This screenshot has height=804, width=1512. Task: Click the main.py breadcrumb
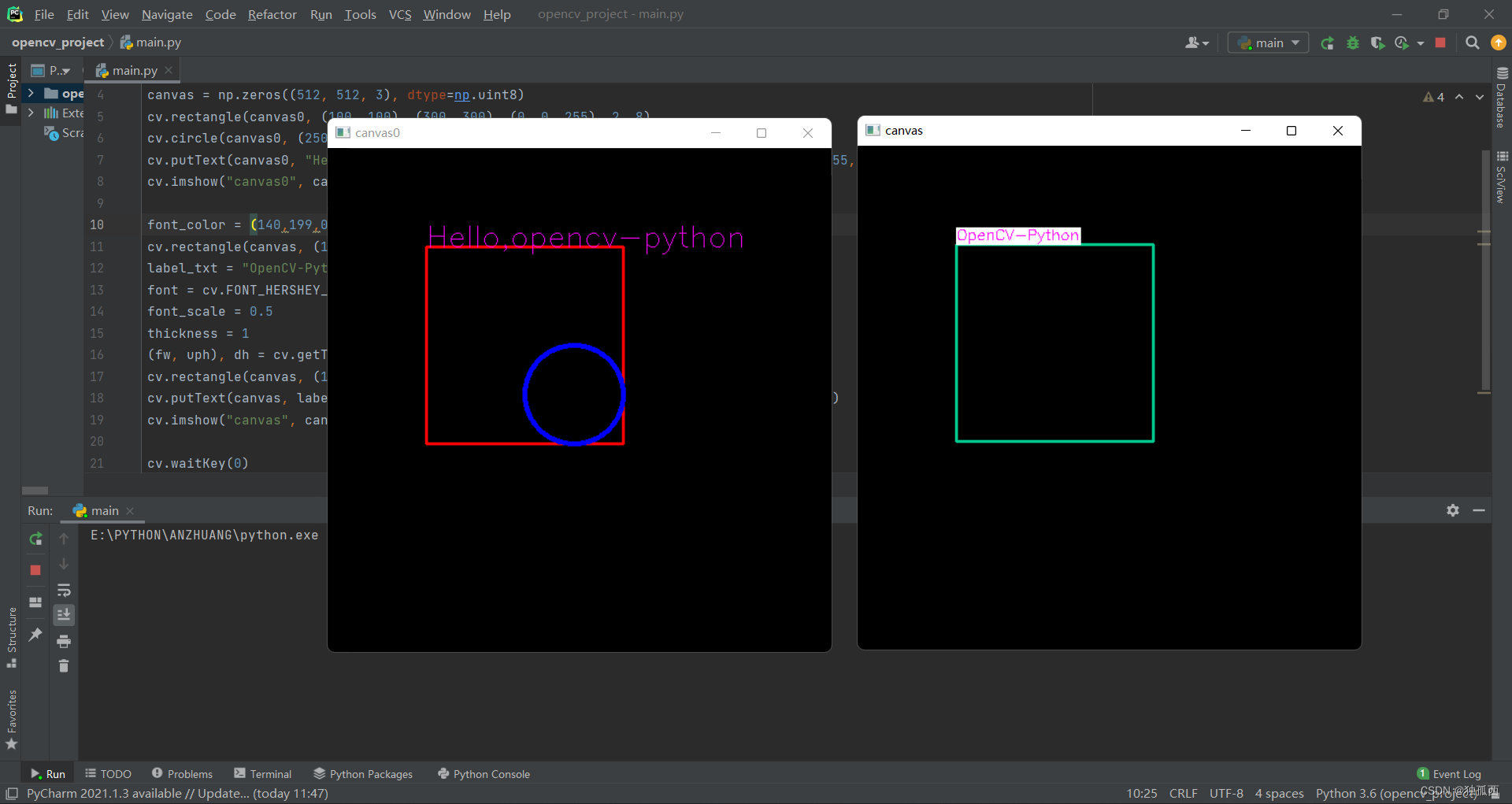(x=150, y=42)
